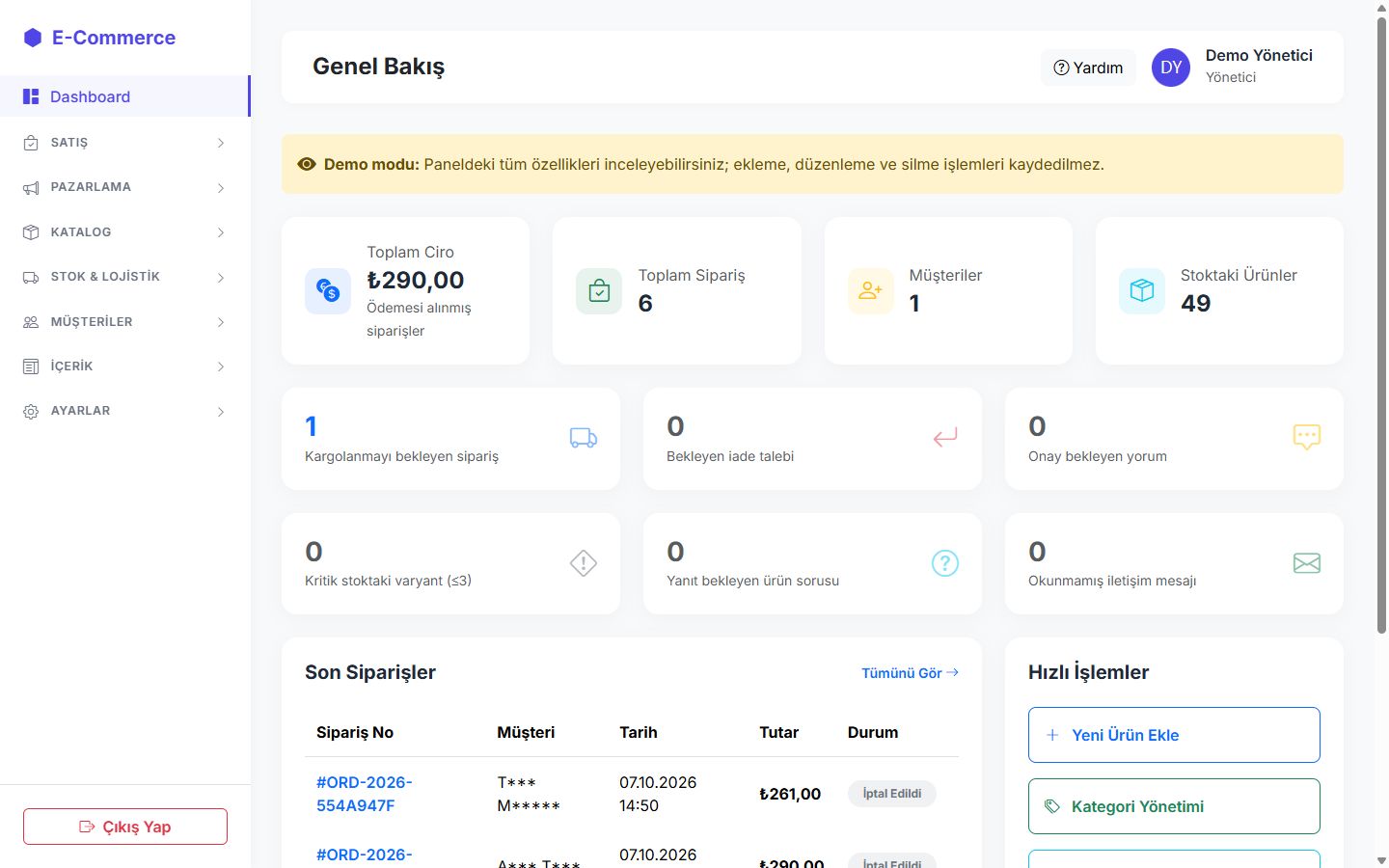Click the Demo Yönetici profile name

click(1259, 55)
